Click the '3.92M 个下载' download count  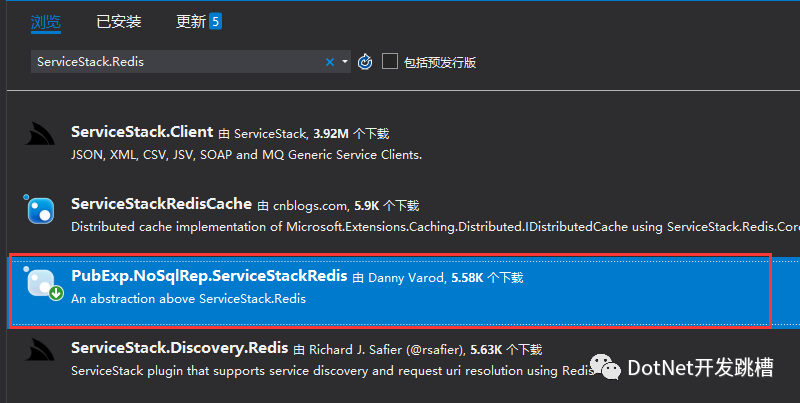[351, 134]
